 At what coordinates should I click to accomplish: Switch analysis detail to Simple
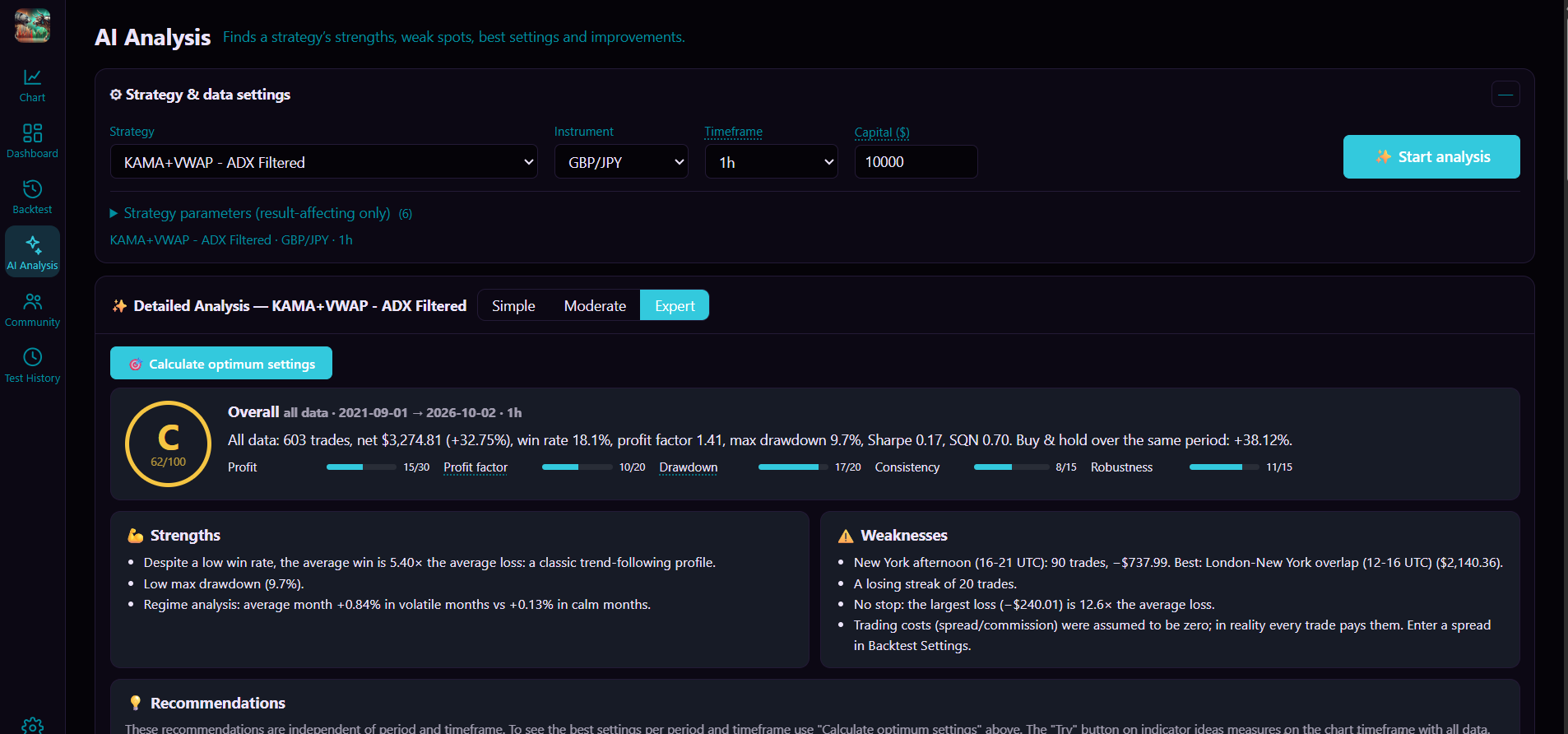513,305
